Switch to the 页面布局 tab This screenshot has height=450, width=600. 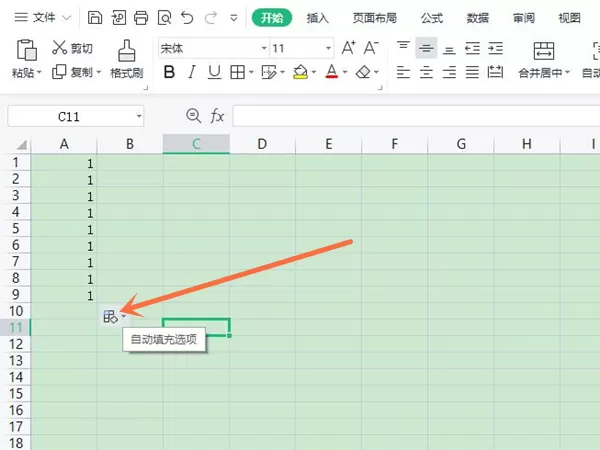pyautogui.click(x=374, y=18)
